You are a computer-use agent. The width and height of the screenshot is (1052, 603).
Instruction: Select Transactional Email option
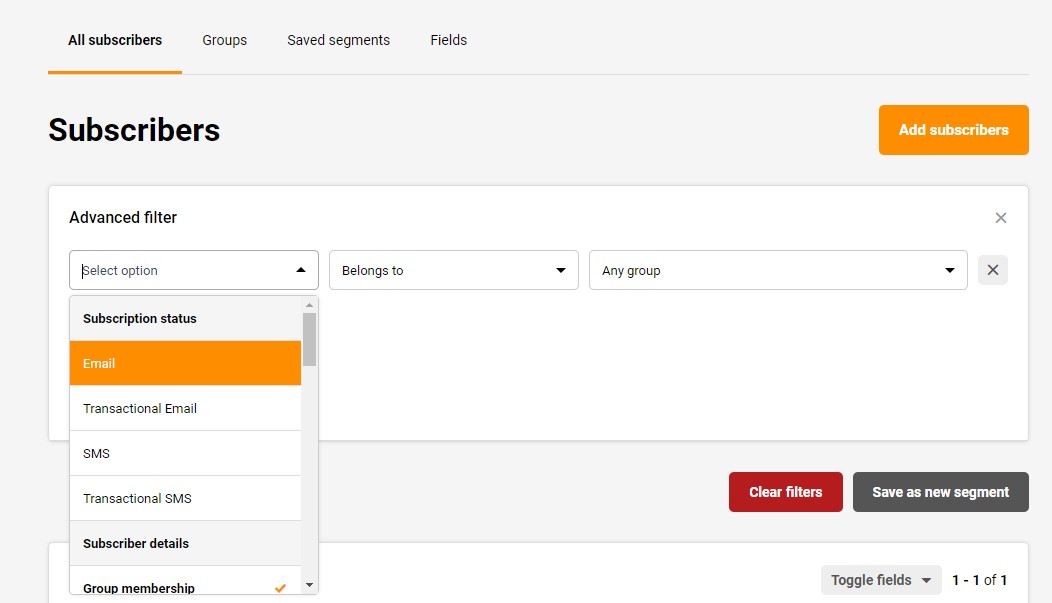[x=185, y=408]
